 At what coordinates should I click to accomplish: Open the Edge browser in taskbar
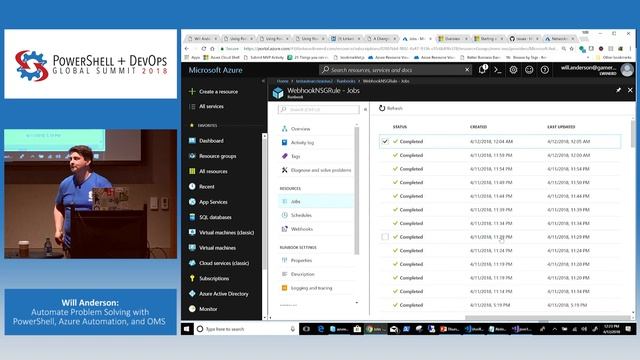click(320, 329)
